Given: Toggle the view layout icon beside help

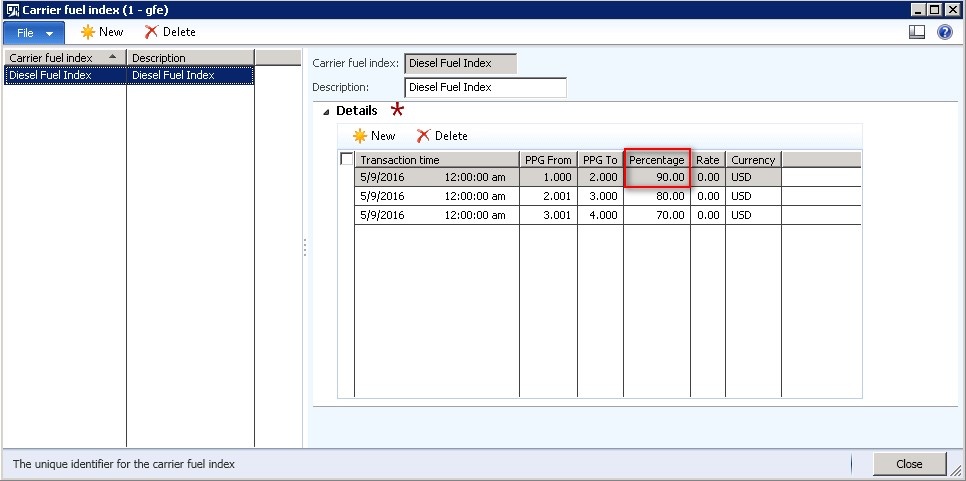Looking at the screenshot, I should [917, 32].
